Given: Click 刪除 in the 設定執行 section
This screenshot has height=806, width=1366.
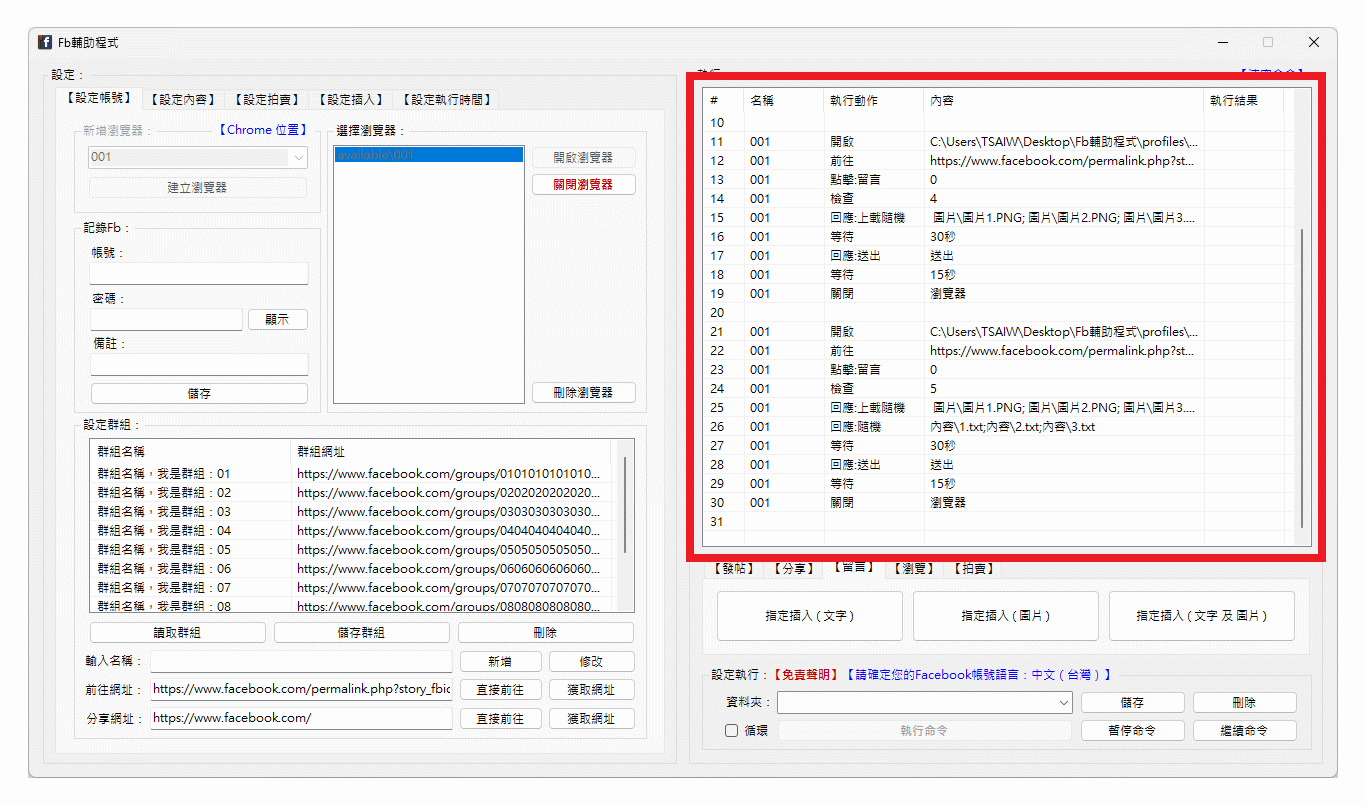Looking at the screenshot, I should coord(1244,703).
